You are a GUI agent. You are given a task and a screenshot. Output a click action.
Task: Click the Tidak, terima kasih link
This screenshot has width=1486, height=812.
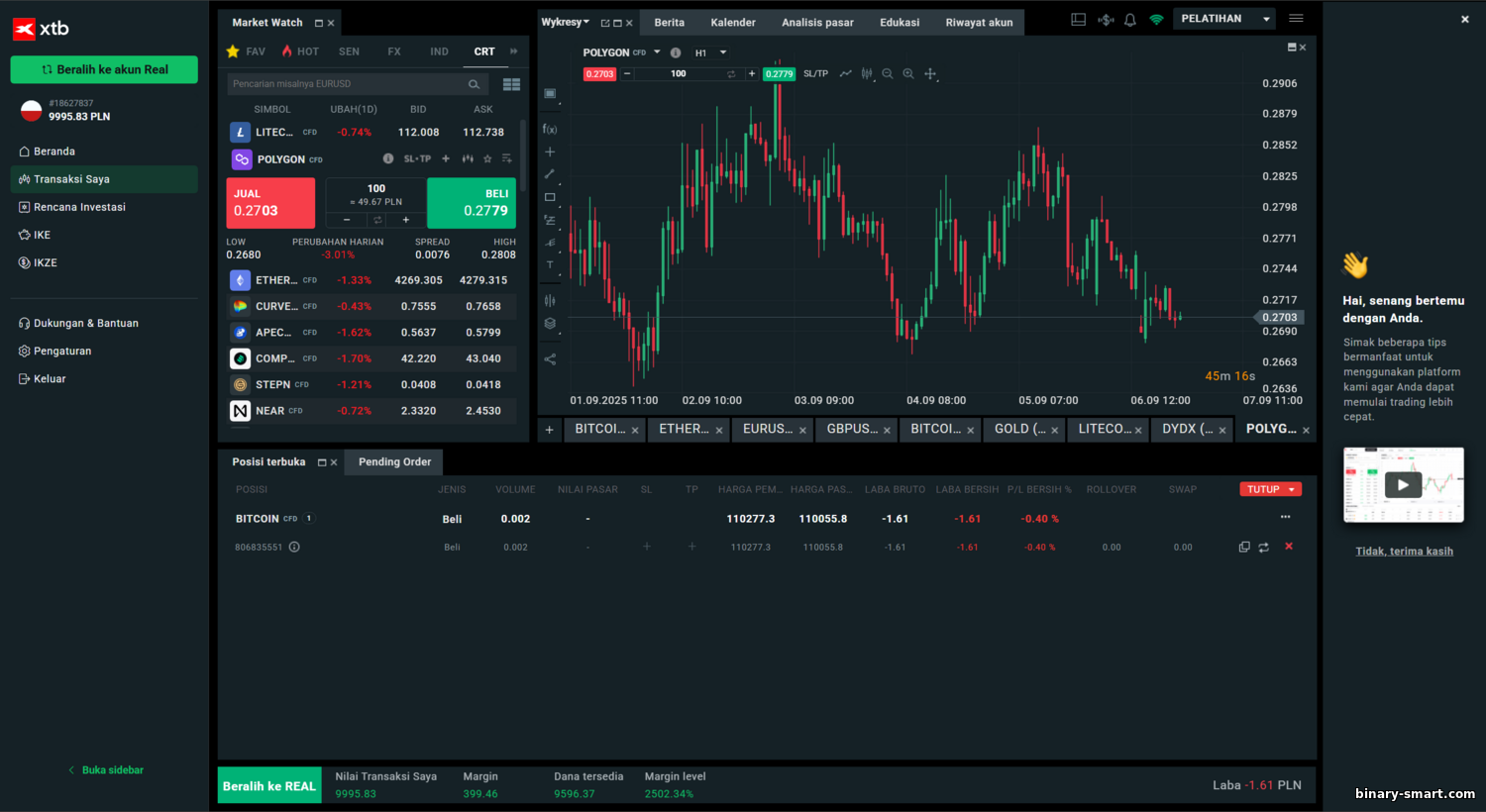pos(1404,552)
